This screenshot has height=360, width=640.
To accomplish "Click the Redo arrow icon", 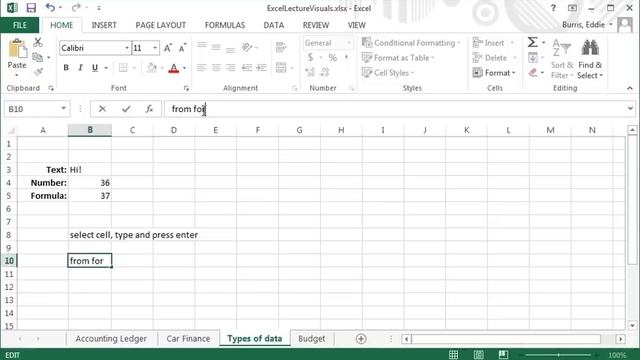I will pos(76,7).
